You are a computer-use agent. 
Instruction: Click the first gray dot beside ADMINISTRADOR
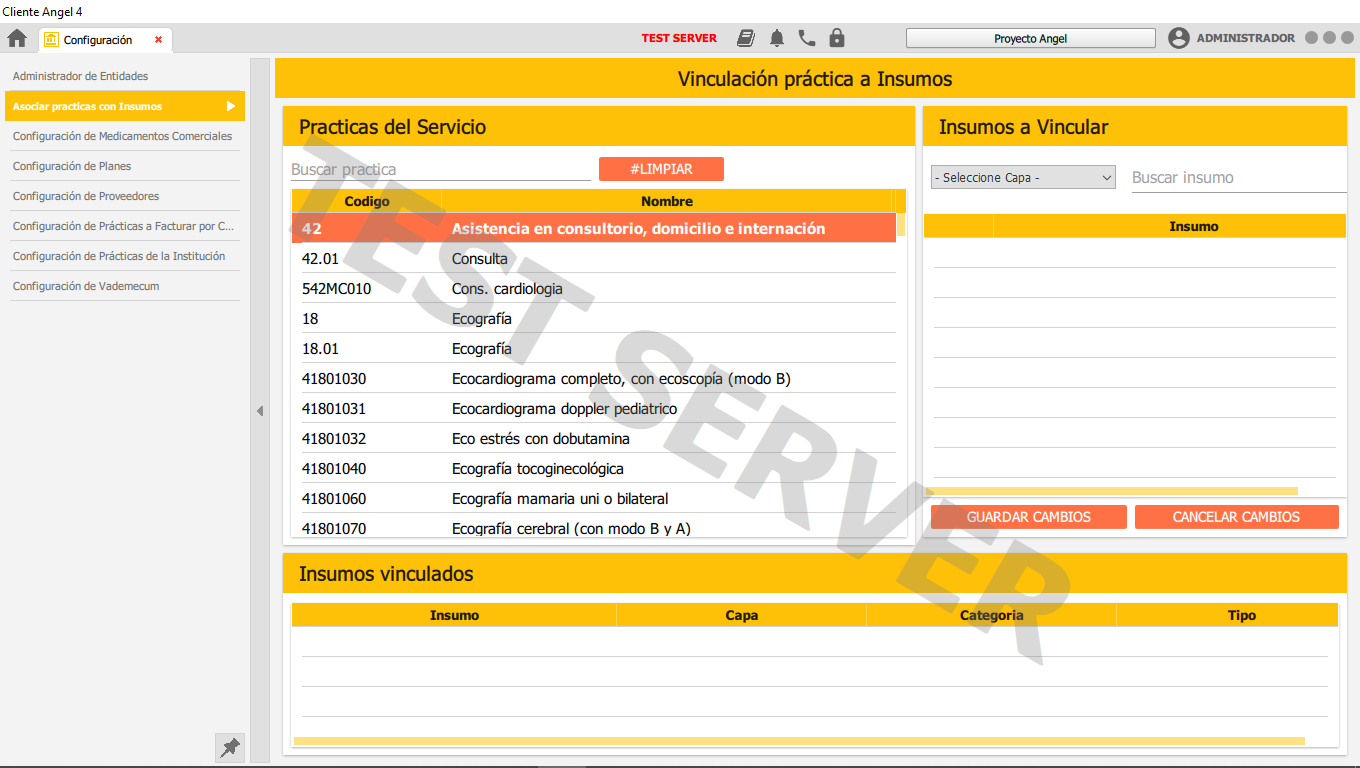pyautogui.click(x=1310, y=37)
